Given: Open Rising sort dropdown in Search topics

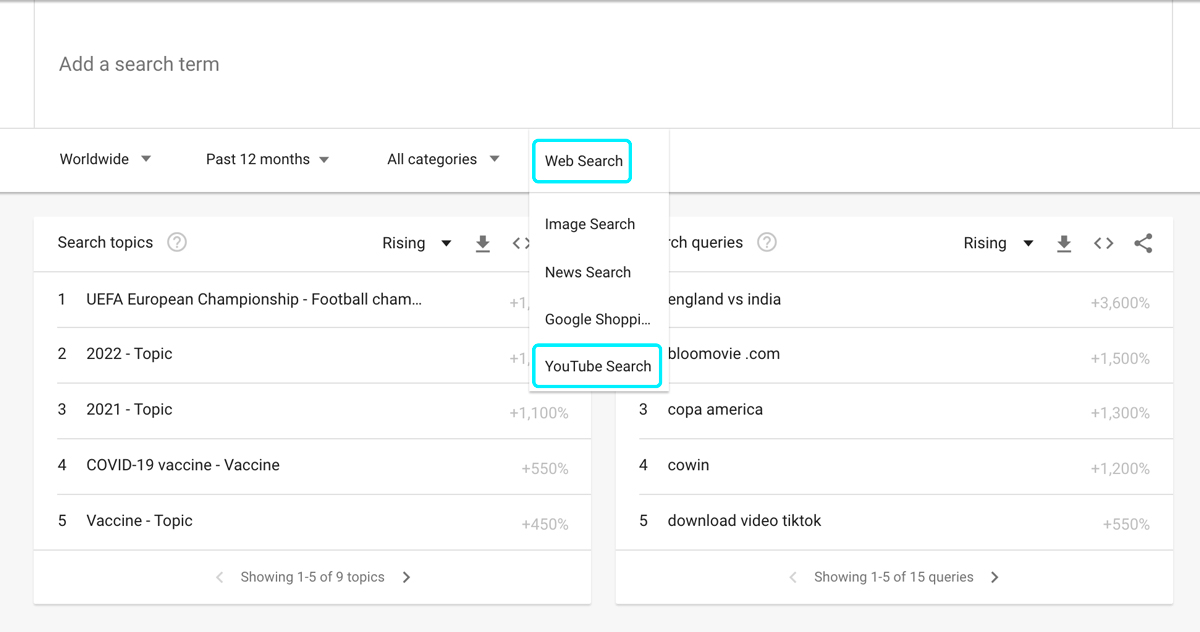Looking at the screenshot, I should (417, 243).
